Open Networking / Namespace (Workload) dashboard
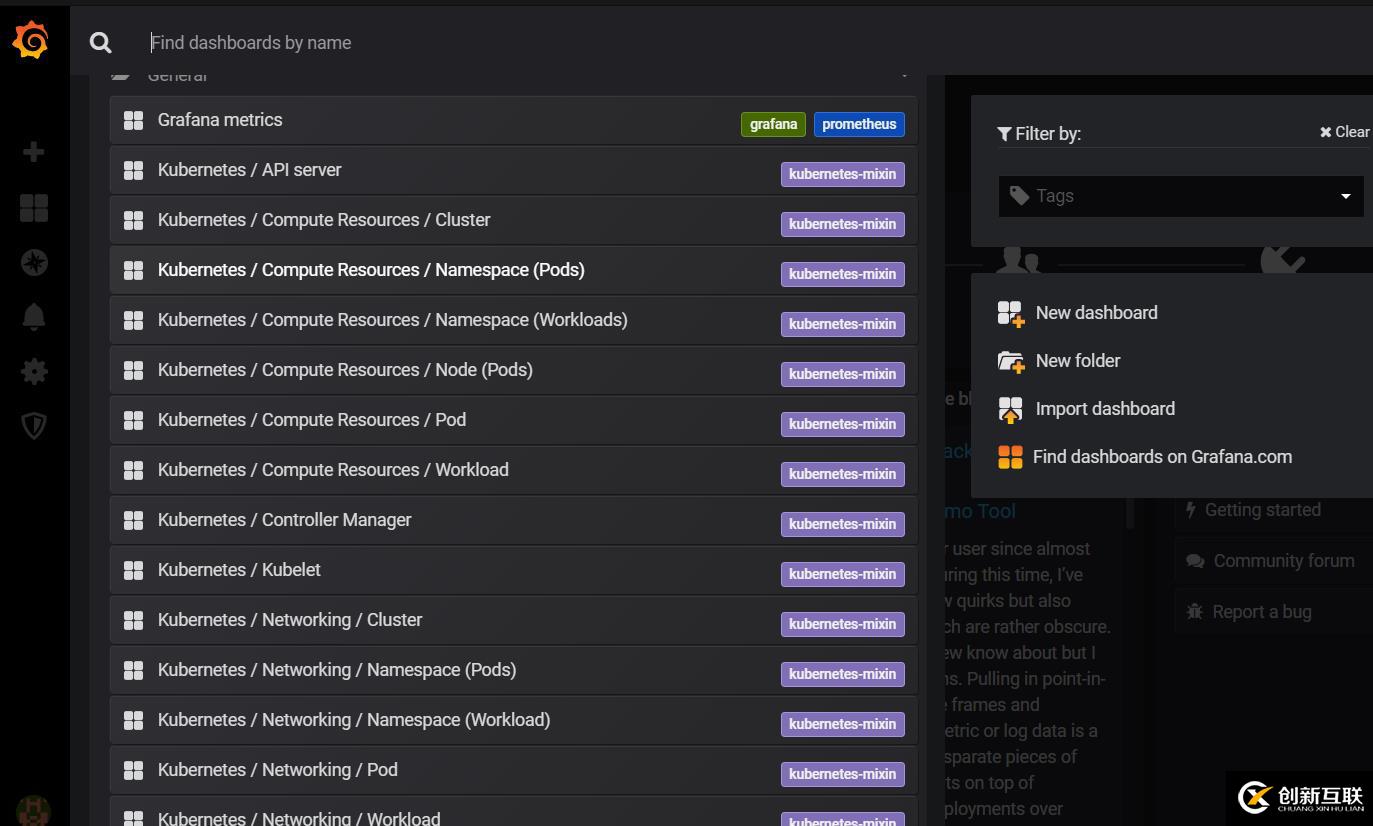The width and height of the screenshot is (1373, 826). (x=513, y=720)
